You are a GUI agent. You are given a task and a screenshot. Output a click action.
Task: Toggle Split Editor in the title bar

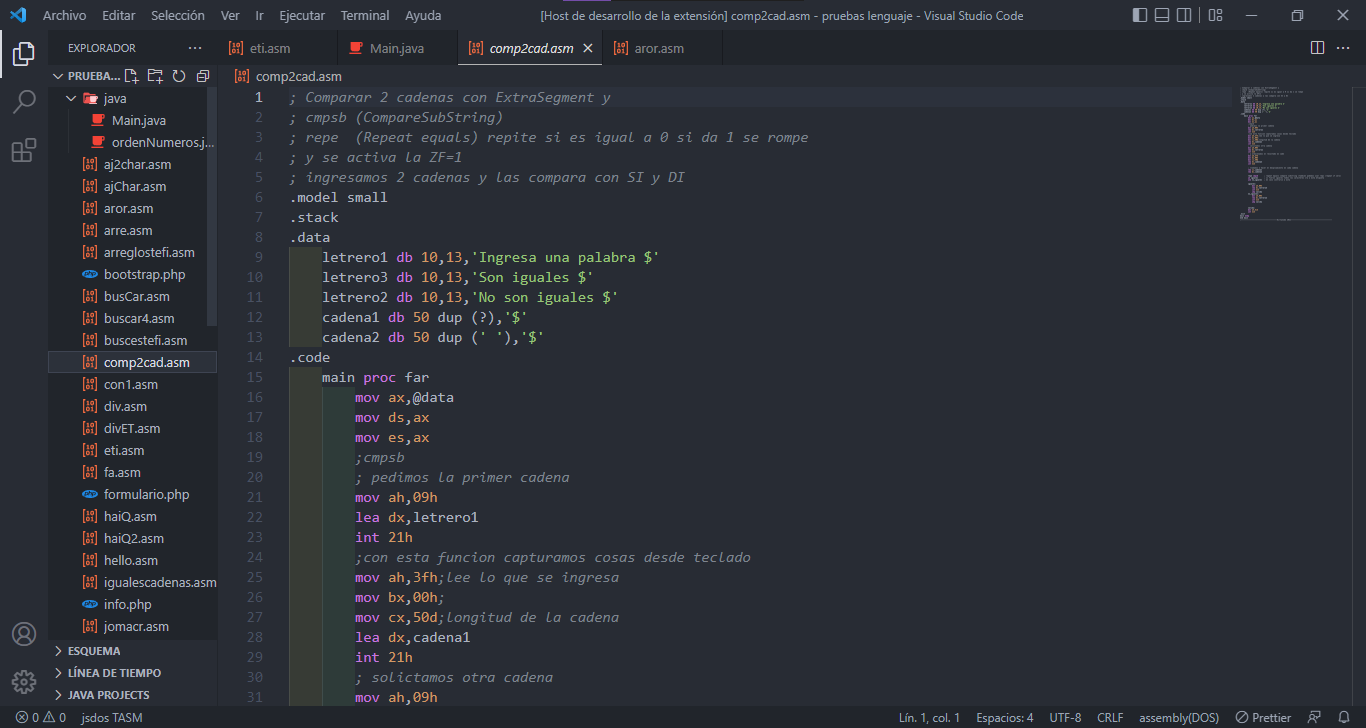point(1317,47)
